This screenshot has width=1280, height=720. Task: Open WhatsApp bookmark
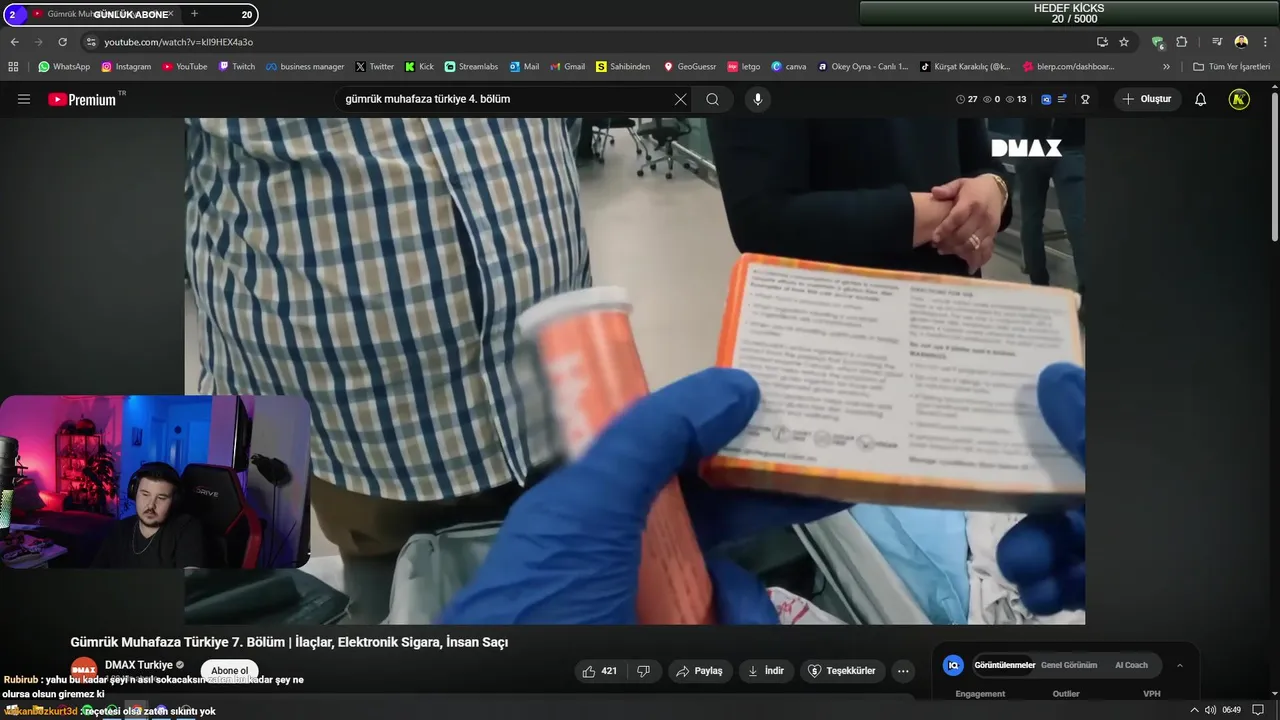click(64, 67)
